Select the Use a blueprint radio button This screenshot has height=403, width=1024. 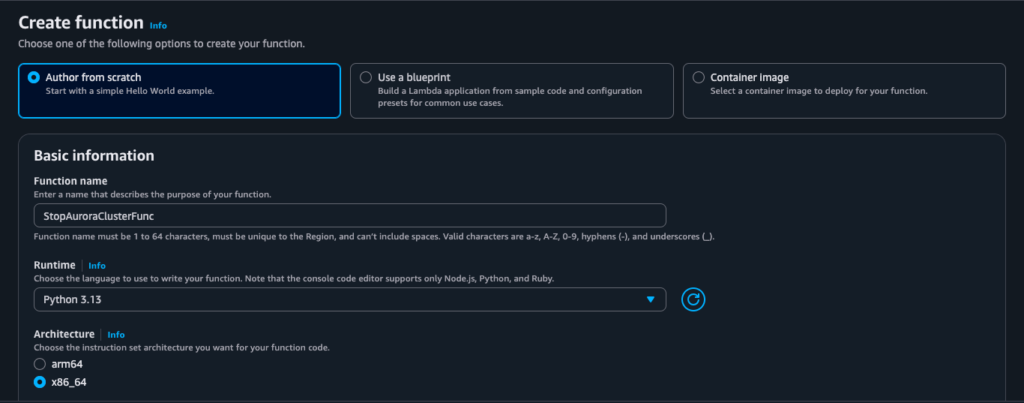366,77
